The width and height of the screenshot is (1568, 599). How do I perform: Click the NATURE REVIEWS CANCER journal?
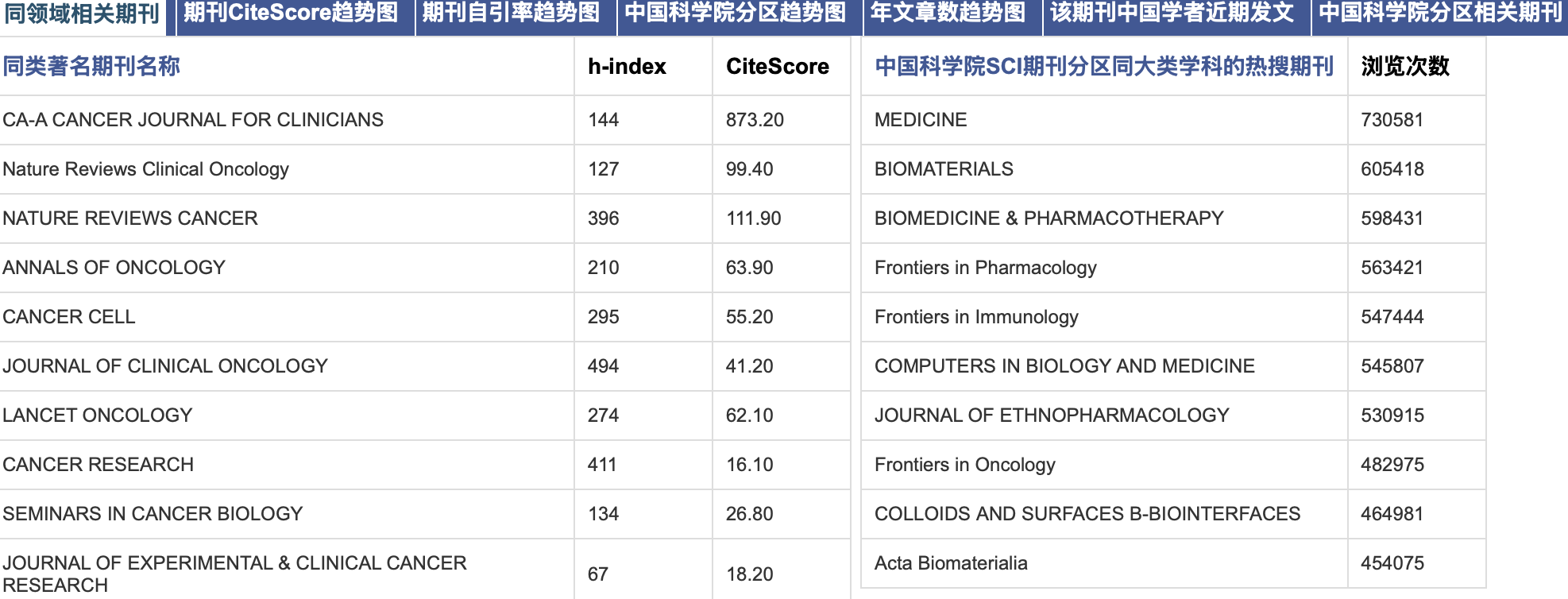pyautogui.click(x=130, y=218)
